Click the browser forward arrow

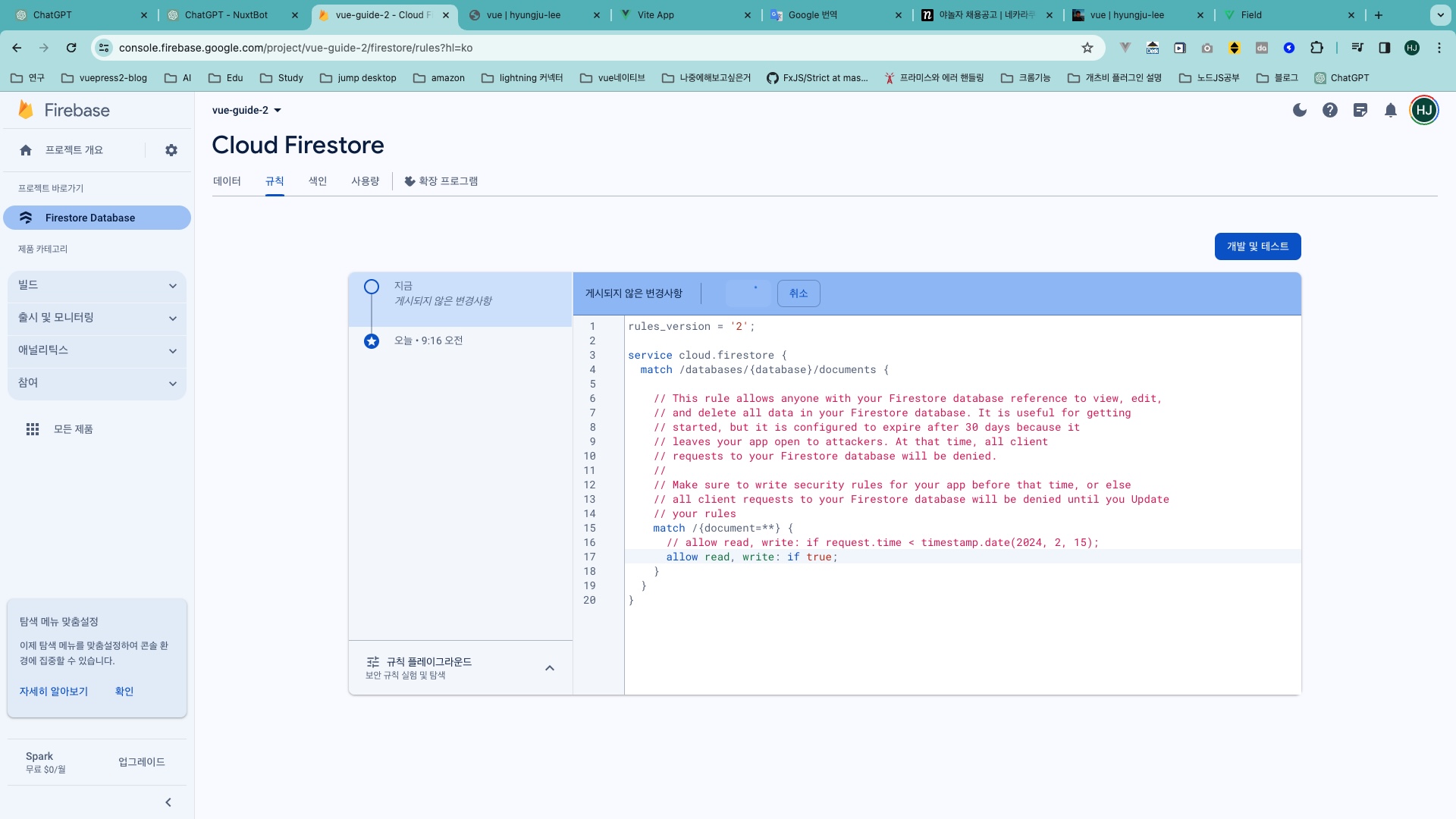coord(44,48)
